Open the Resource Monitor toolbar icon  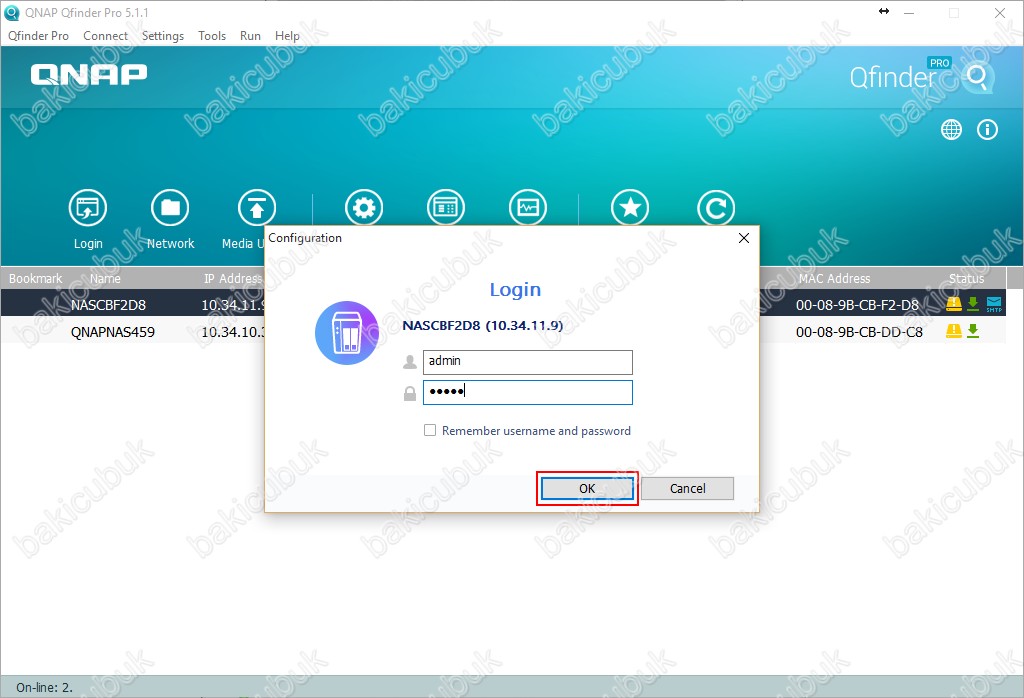[528, 208]
